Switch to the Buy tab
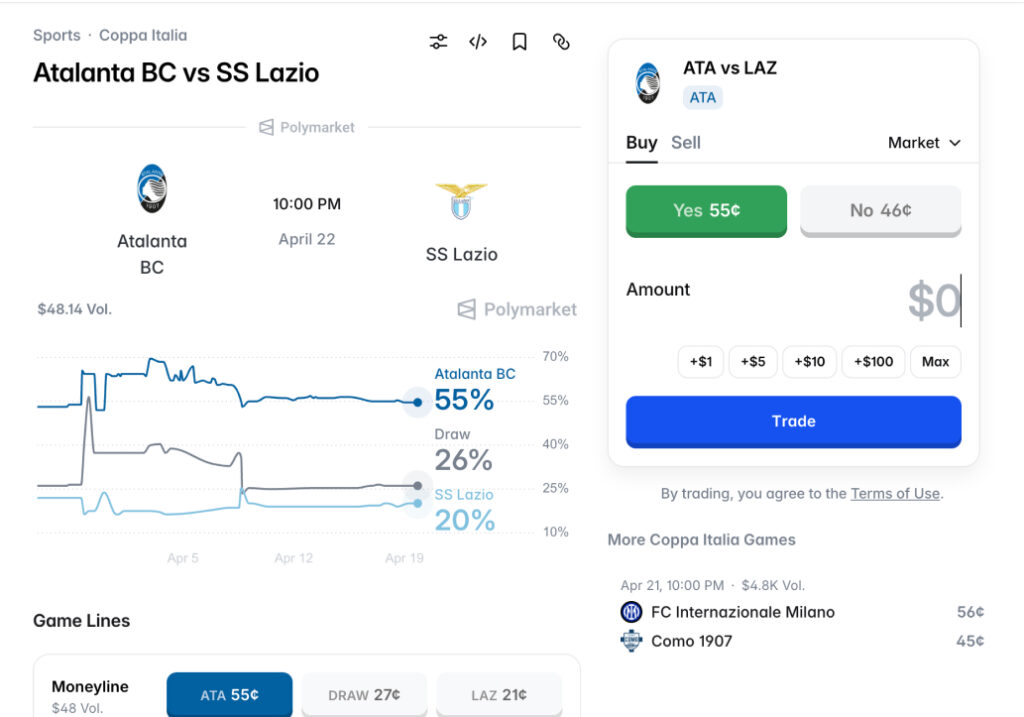The image size is (1024, 717). point(641,143)
